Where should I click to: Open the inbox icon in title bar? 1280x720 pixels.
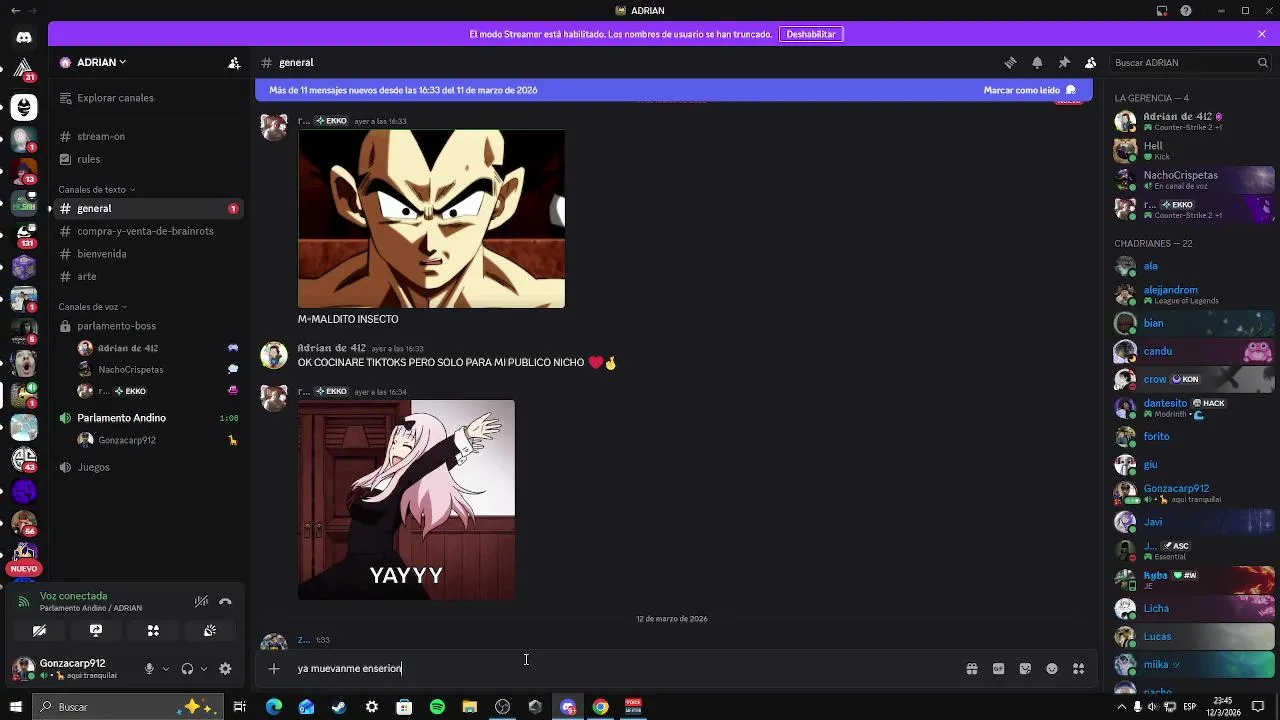pyautogui.click(x=1162, y=11)
